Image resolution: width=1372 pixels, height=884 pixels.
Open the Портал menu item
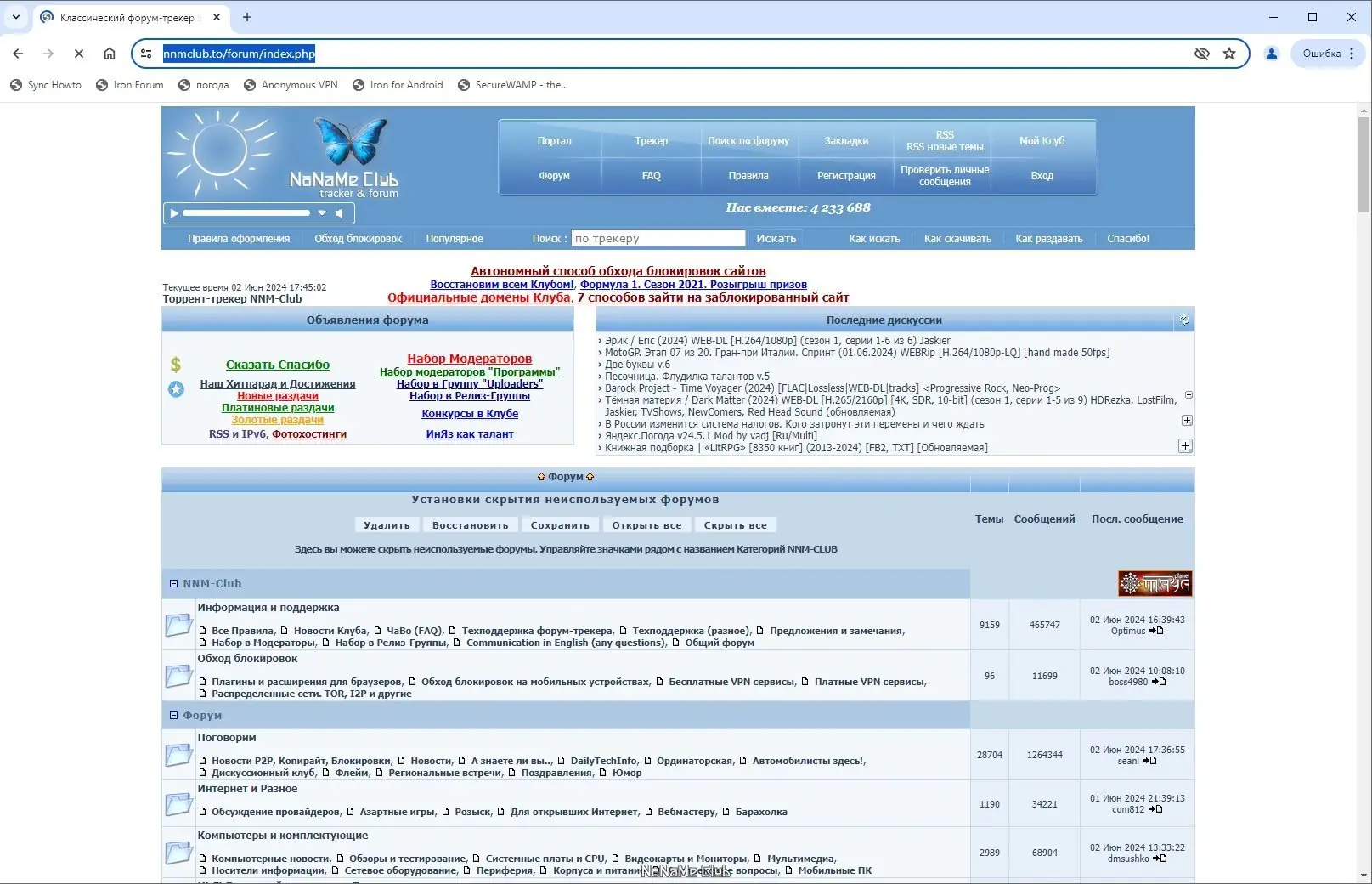(x=554, y=141)
